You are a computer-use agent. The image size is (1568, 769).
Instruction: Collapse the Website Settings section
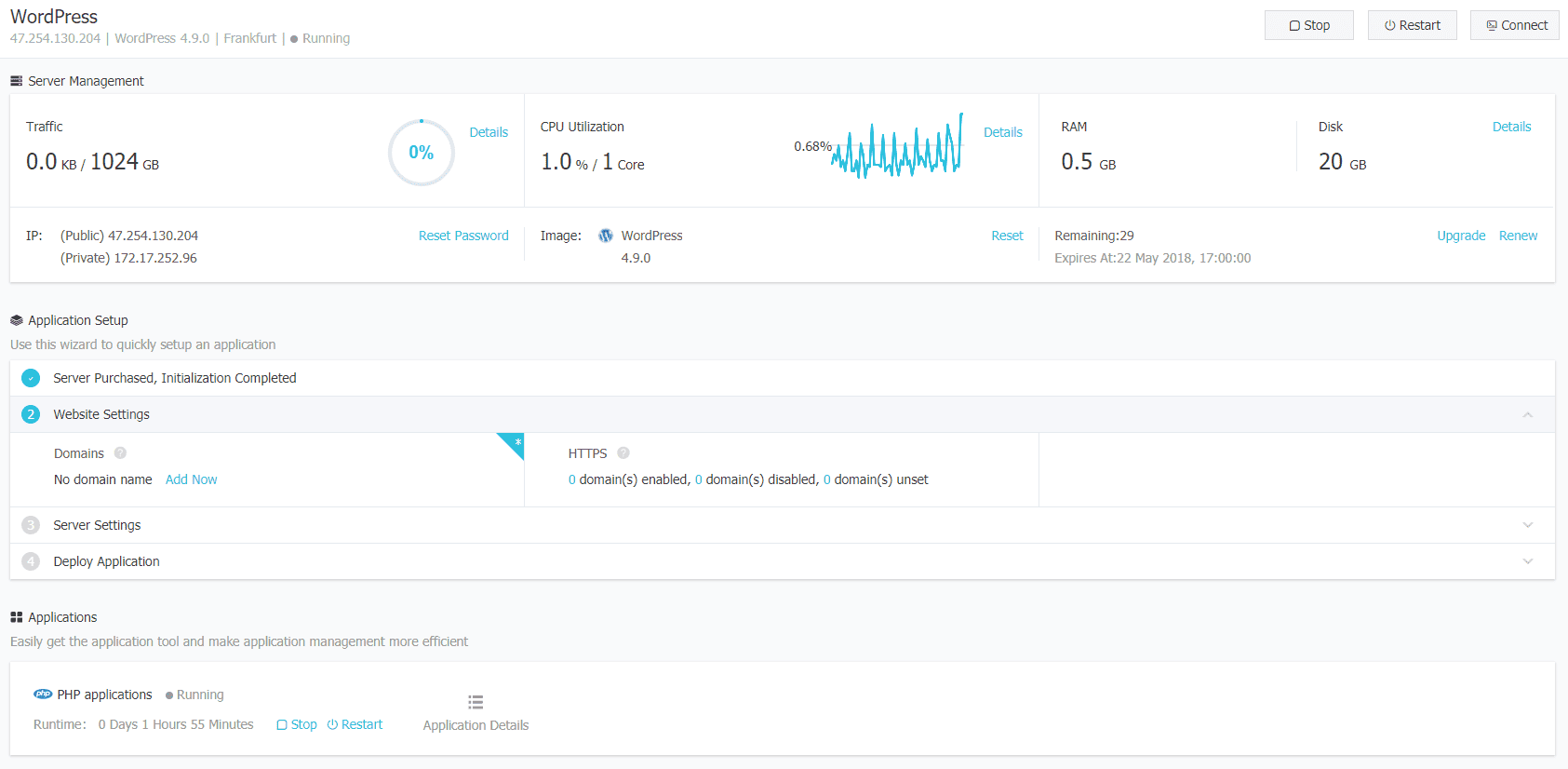coord(1527,414)
